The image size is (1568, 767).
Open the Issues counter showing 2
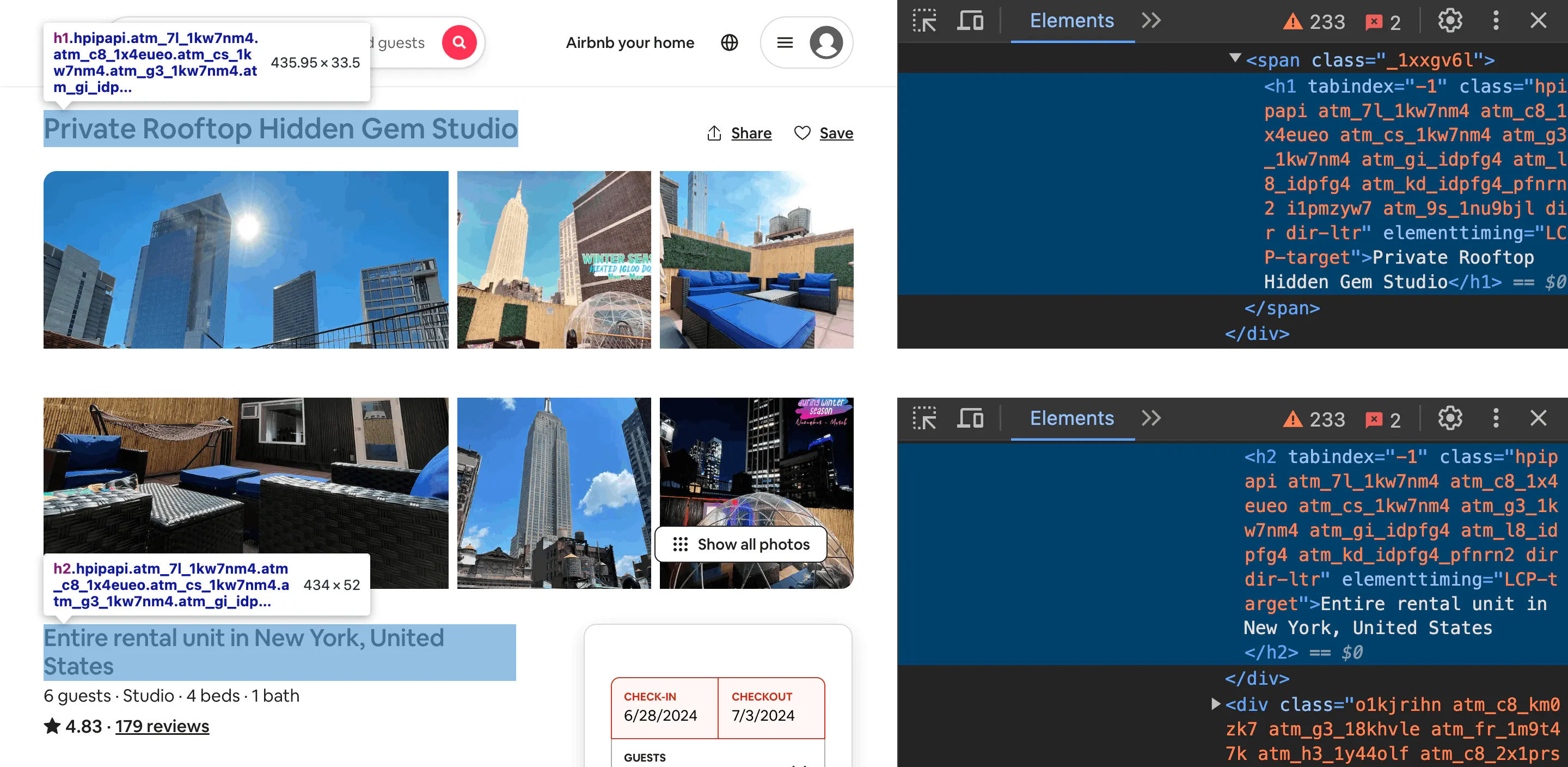click(x=1383, y=20)
